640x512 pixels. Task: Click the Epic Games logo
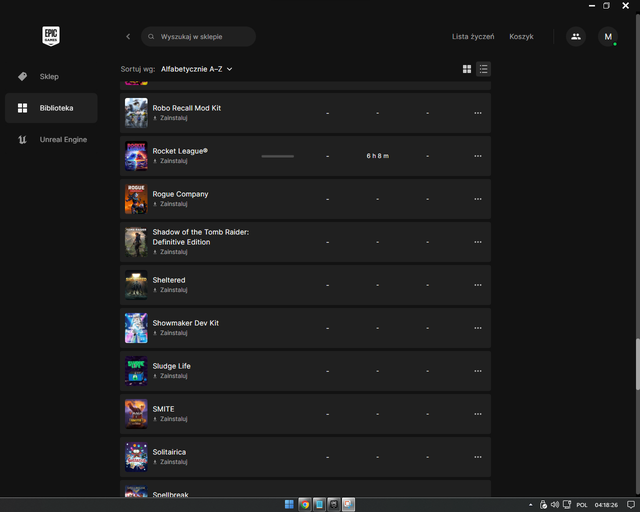point(51,36)
